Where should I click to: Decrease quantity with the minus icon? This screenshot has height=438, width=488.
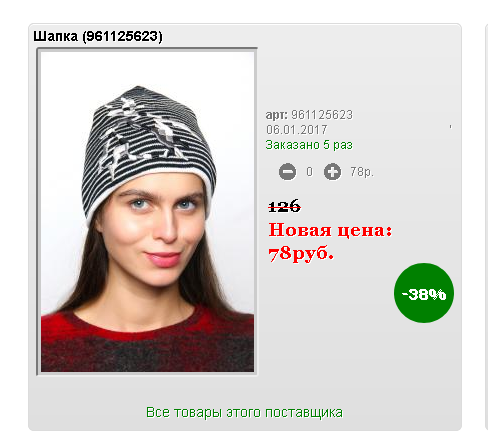coord(287,172)
